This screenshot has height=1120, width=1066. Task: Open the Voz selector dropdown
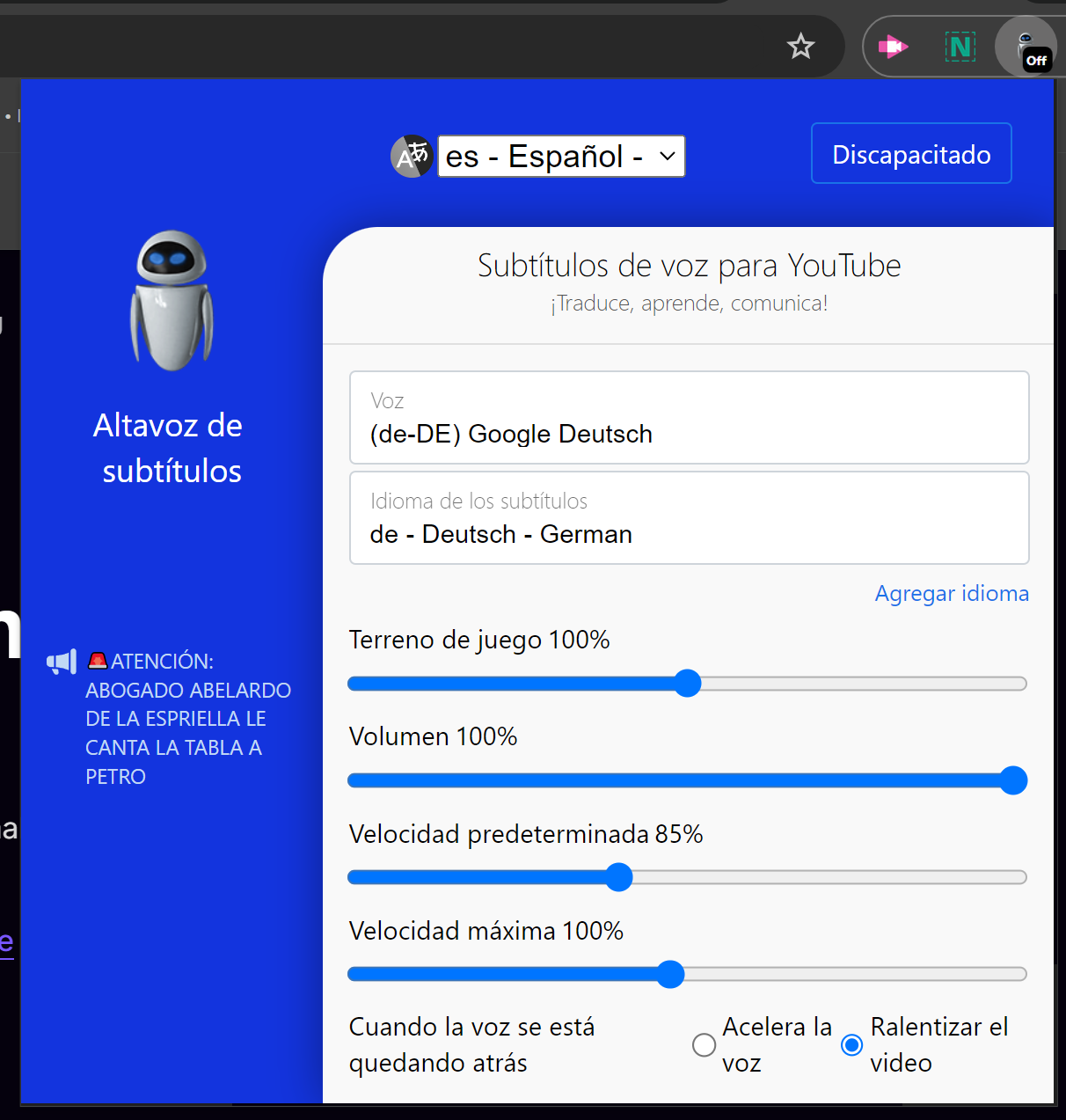coord(689,418)
